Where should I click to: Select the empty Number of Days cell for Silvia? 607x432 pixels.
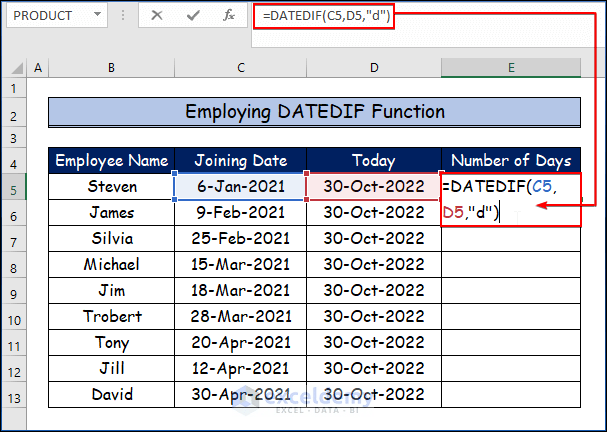point(511,238)
